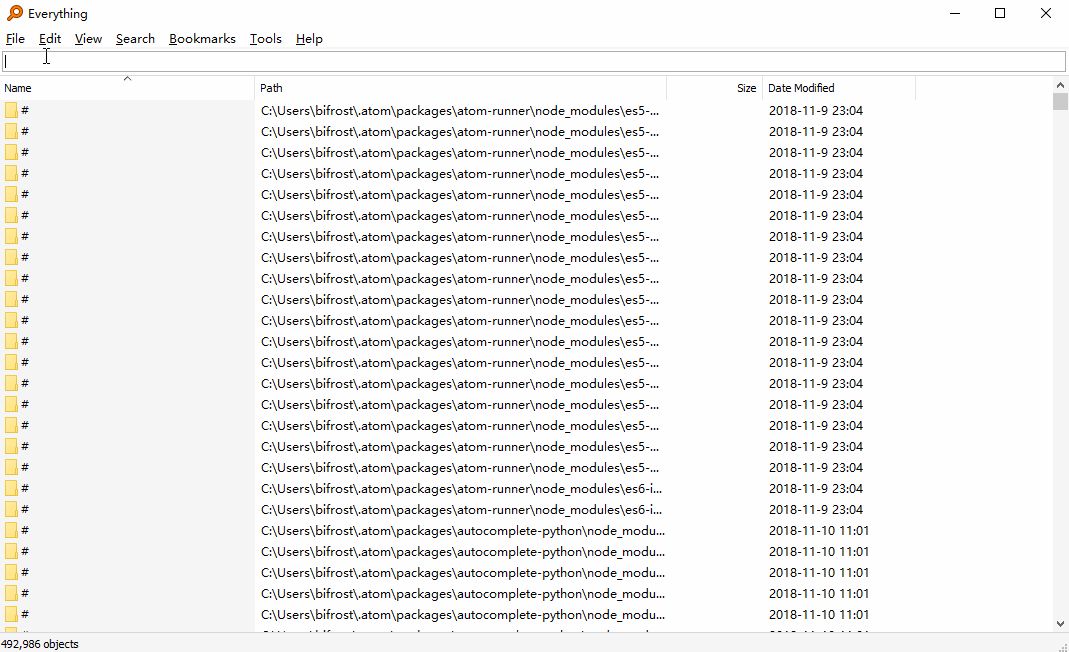Focus the search text box
The height and width of the screenshot is (652, 1069).
(534, 61)
